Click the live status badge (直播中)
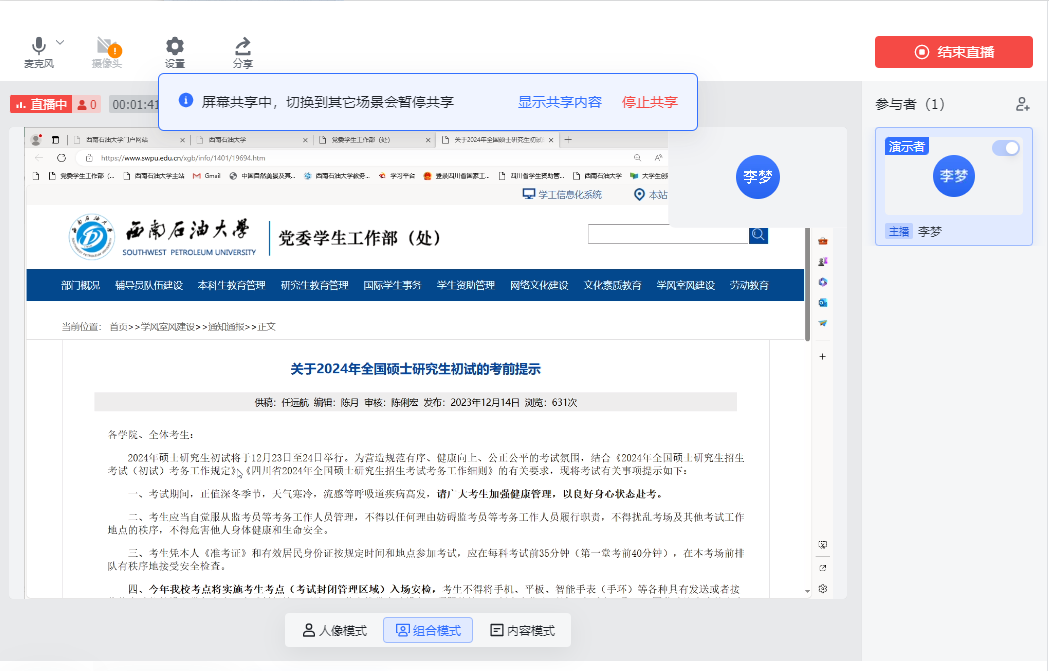Screen dimensions: 1049x671 click(x=41, y=104)
